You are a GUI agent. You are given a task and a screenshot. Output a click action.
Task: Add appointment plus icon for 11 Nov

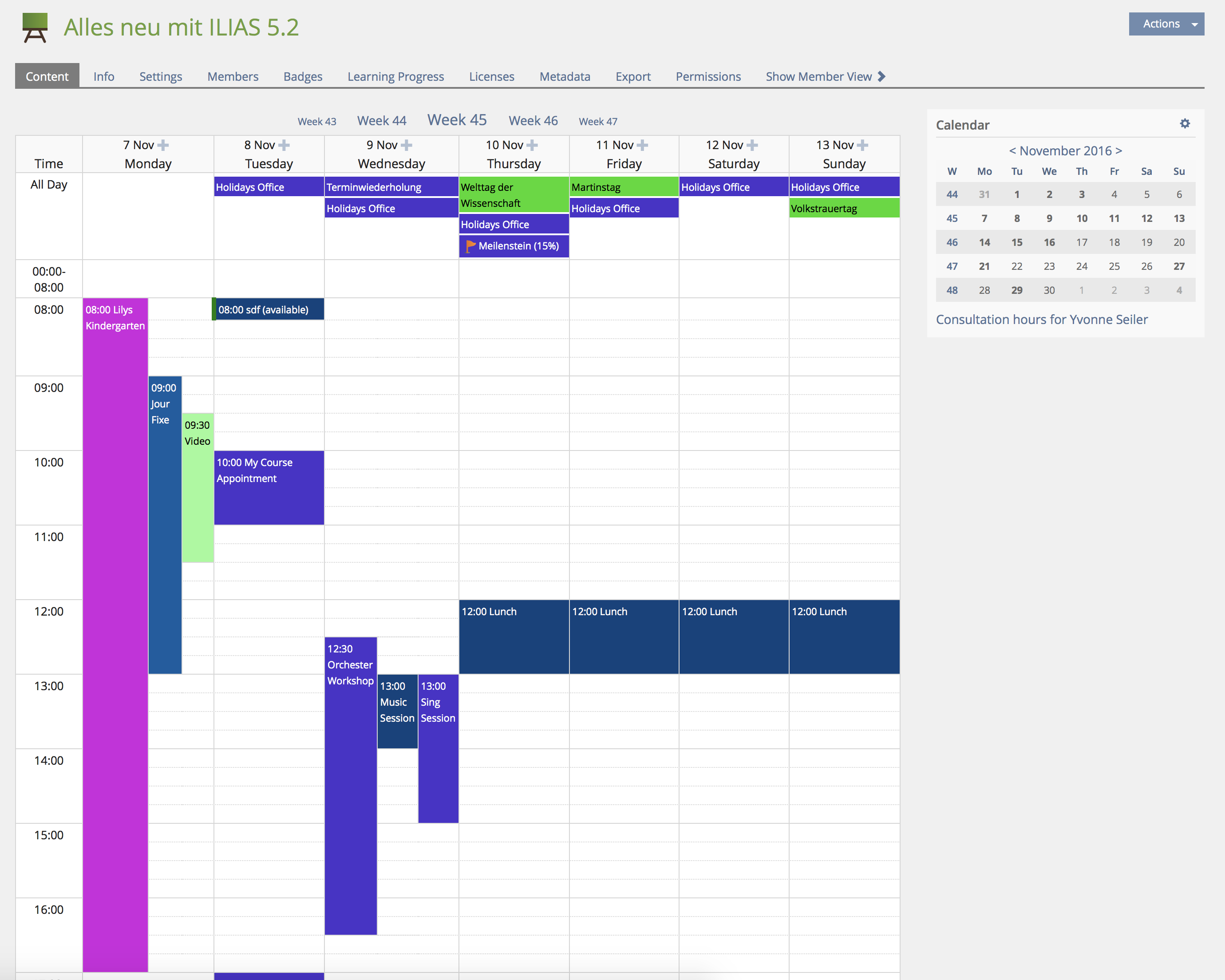pos(642,146)
